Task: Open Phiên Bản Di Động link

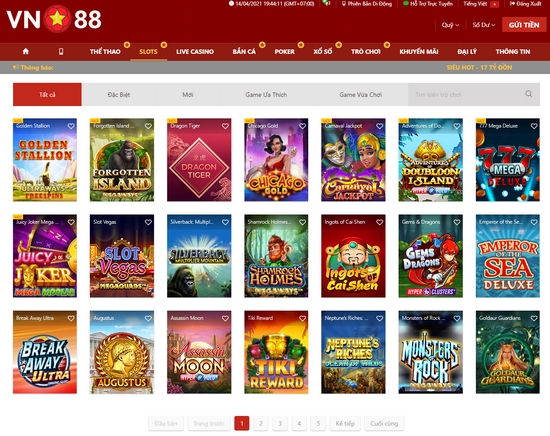Action: 367,4
